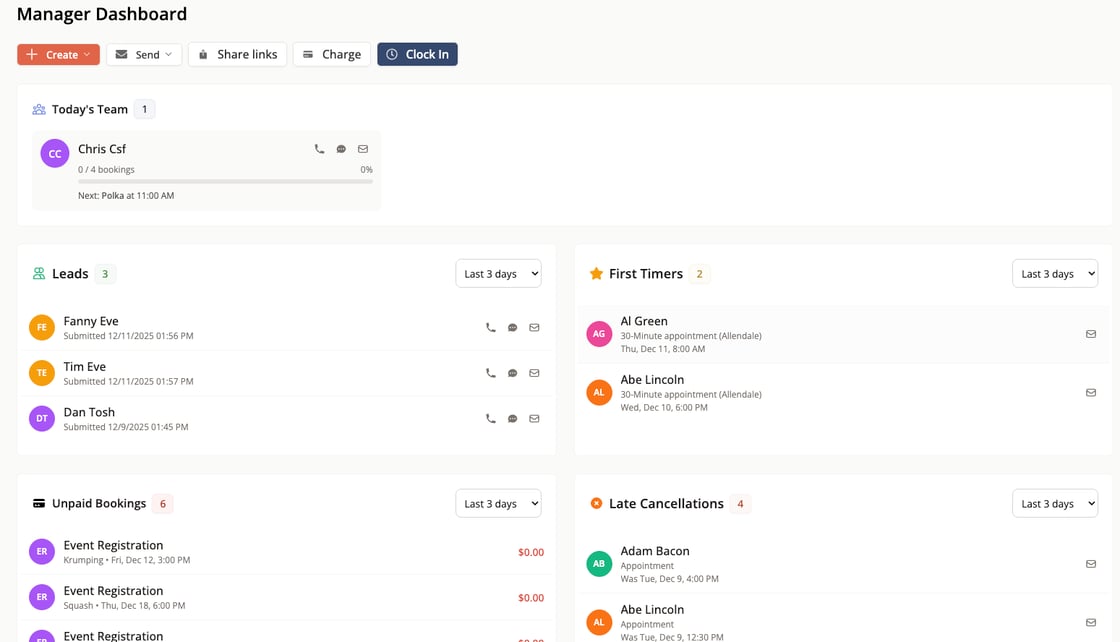Email first timer Al Green

pyautogui.click(x=1091, y=334)
